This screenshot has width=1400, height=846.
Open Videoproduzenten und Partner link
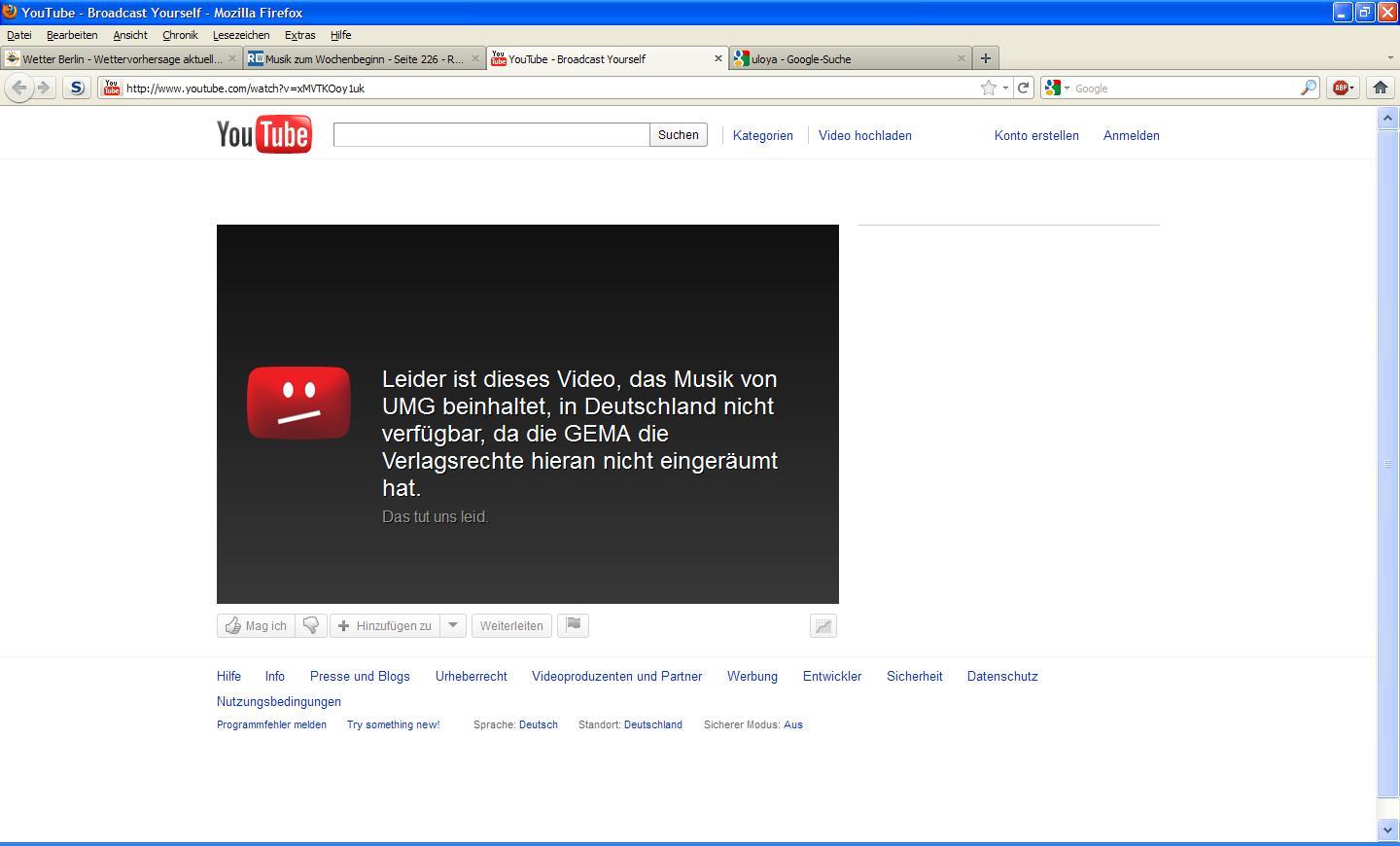(x=616, y=676)
